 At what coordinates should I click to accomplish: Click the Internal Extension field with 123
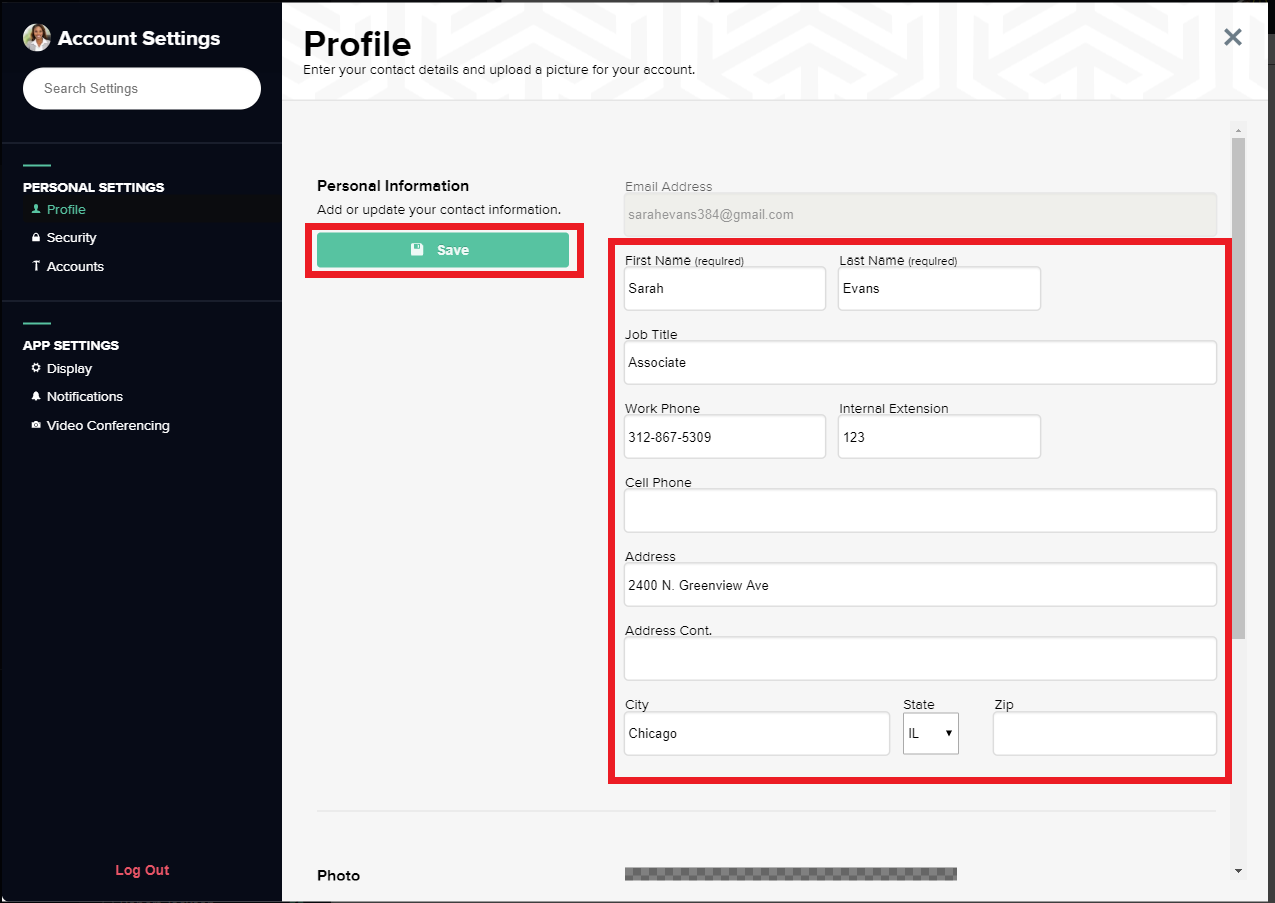click(939, 437)
